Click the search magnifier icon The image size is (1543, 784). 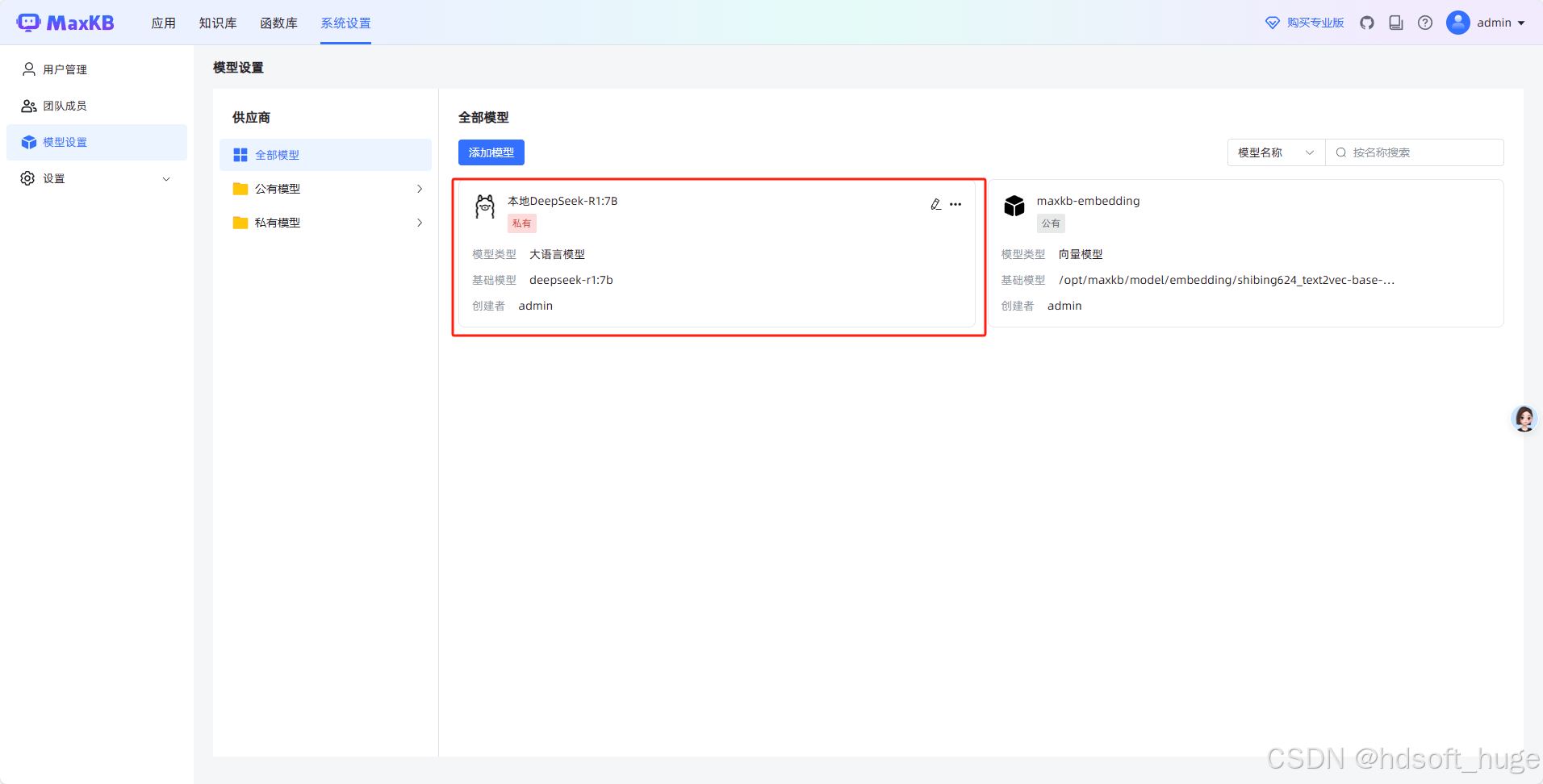[1341, 152]
